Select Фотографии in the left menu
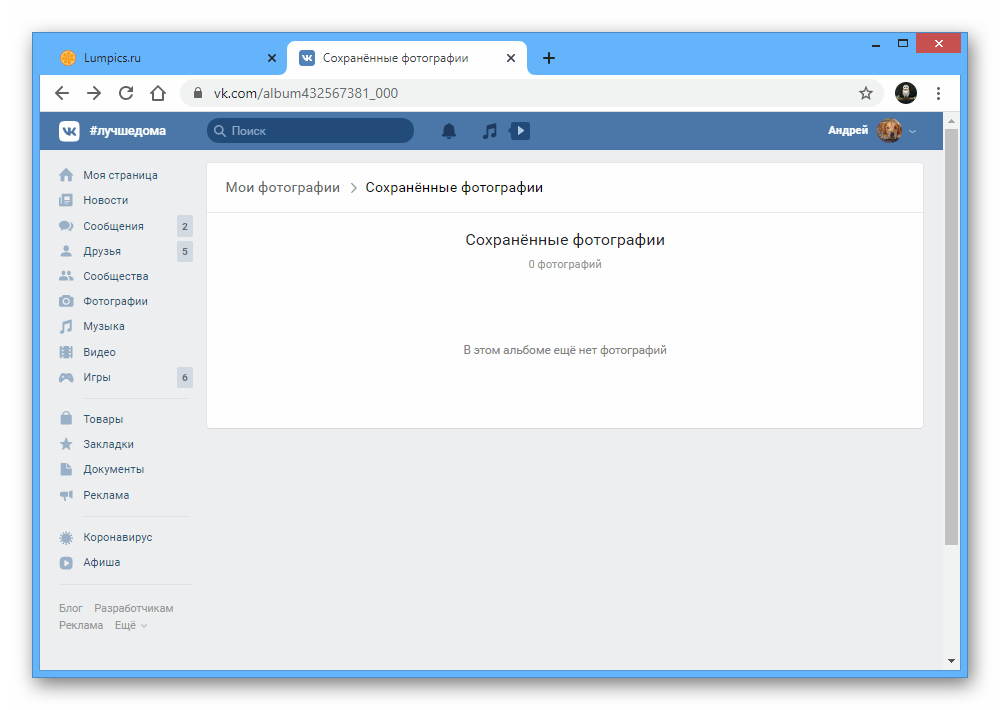 pyautogui.click(x=115, y=301)
